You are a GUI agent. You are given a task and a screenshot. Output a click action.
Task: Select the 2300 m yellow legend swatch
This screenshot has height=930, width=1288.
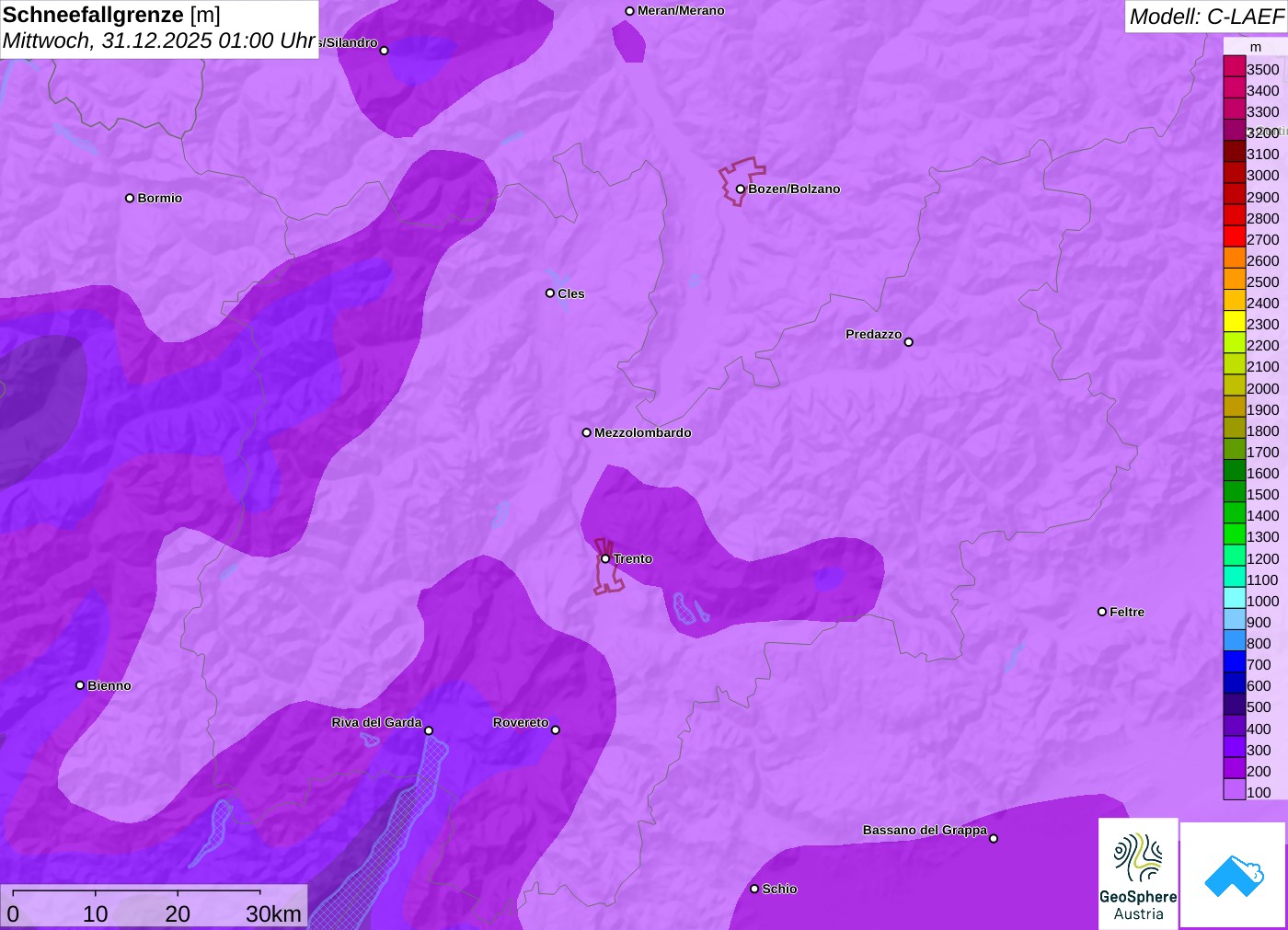[x=1235, y=322]
